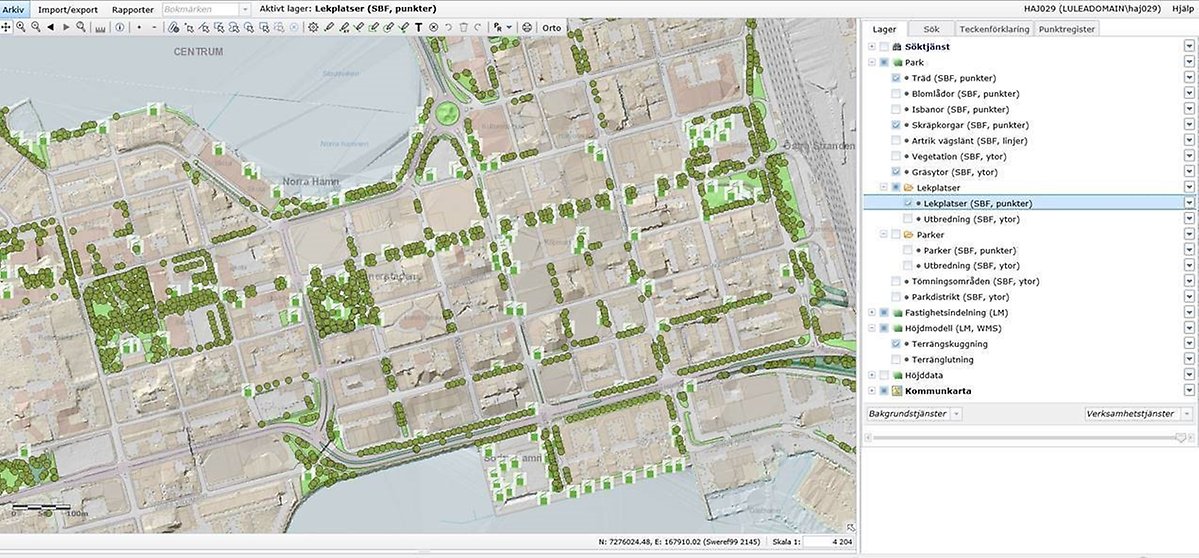
Task: Click the Skala value input field
Action: pos(829,541)
